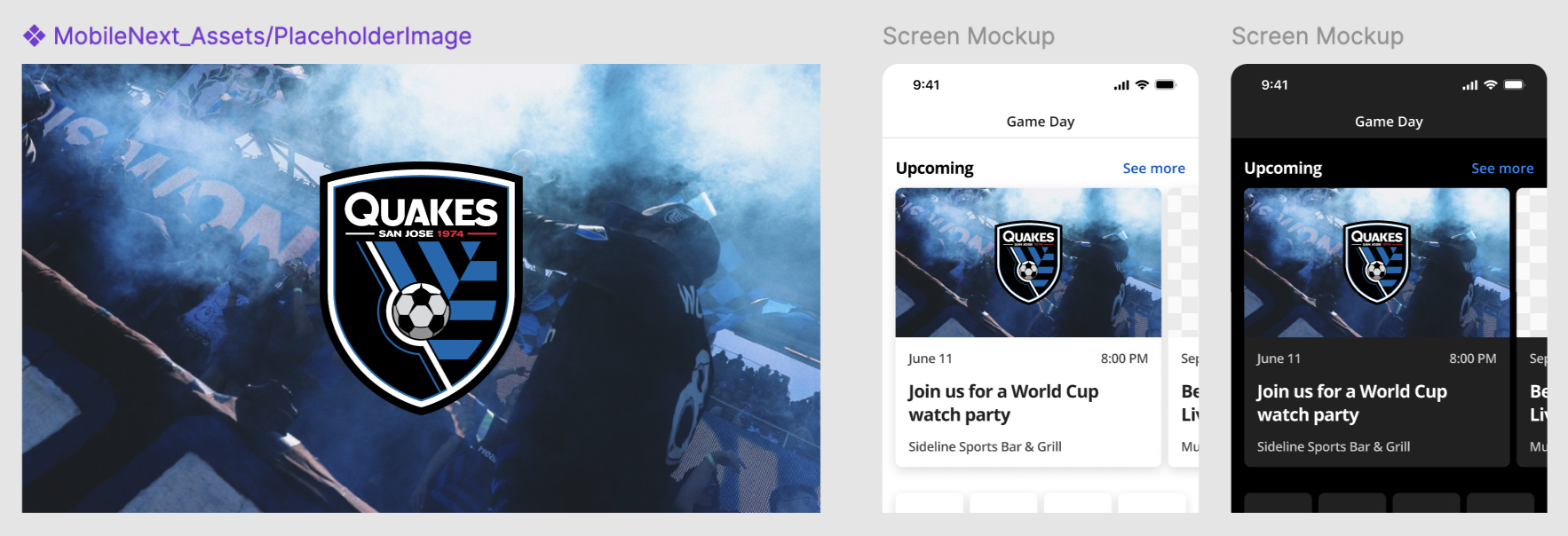Click the purple component diamond icon

[34, 35]
